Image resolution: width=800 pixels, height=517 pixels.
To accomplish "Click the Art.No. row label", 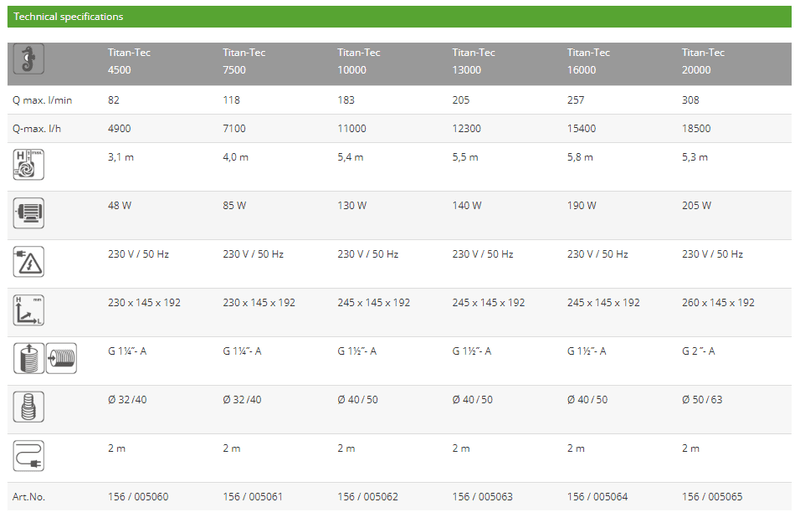I will 29,496.
